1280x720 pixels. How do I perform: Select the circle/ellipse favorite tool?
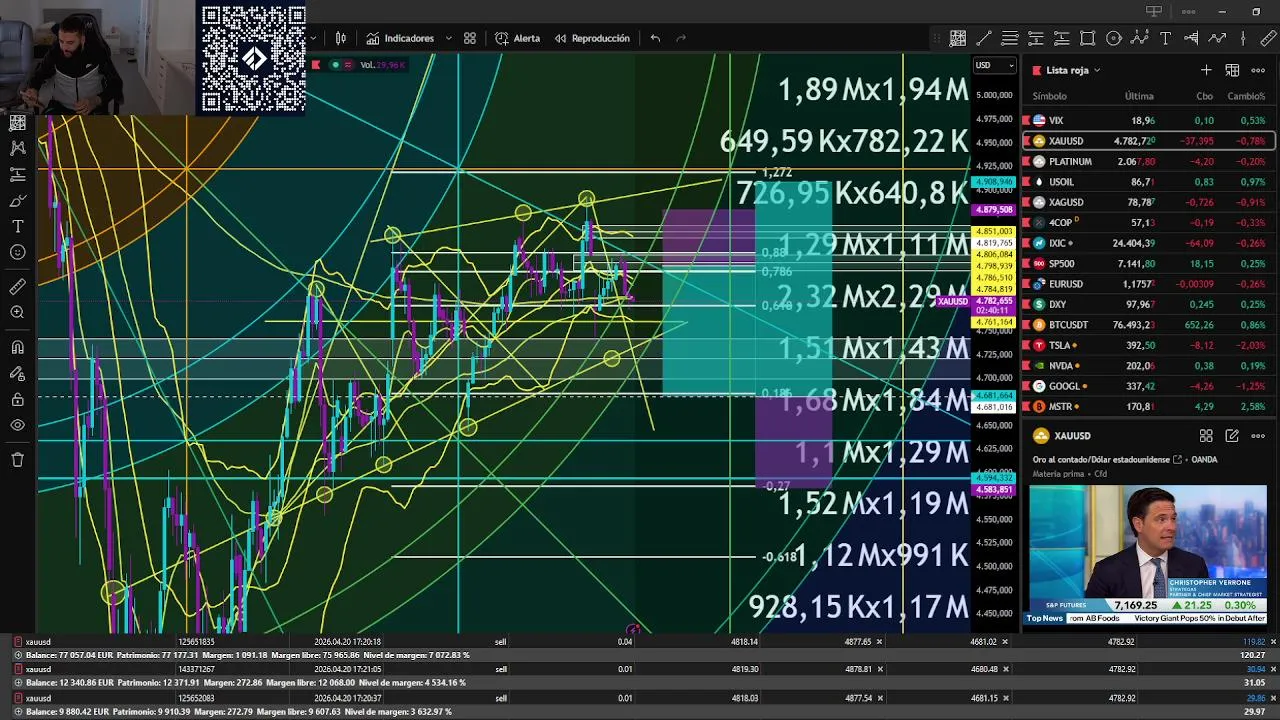click(x=1113, y=38)
